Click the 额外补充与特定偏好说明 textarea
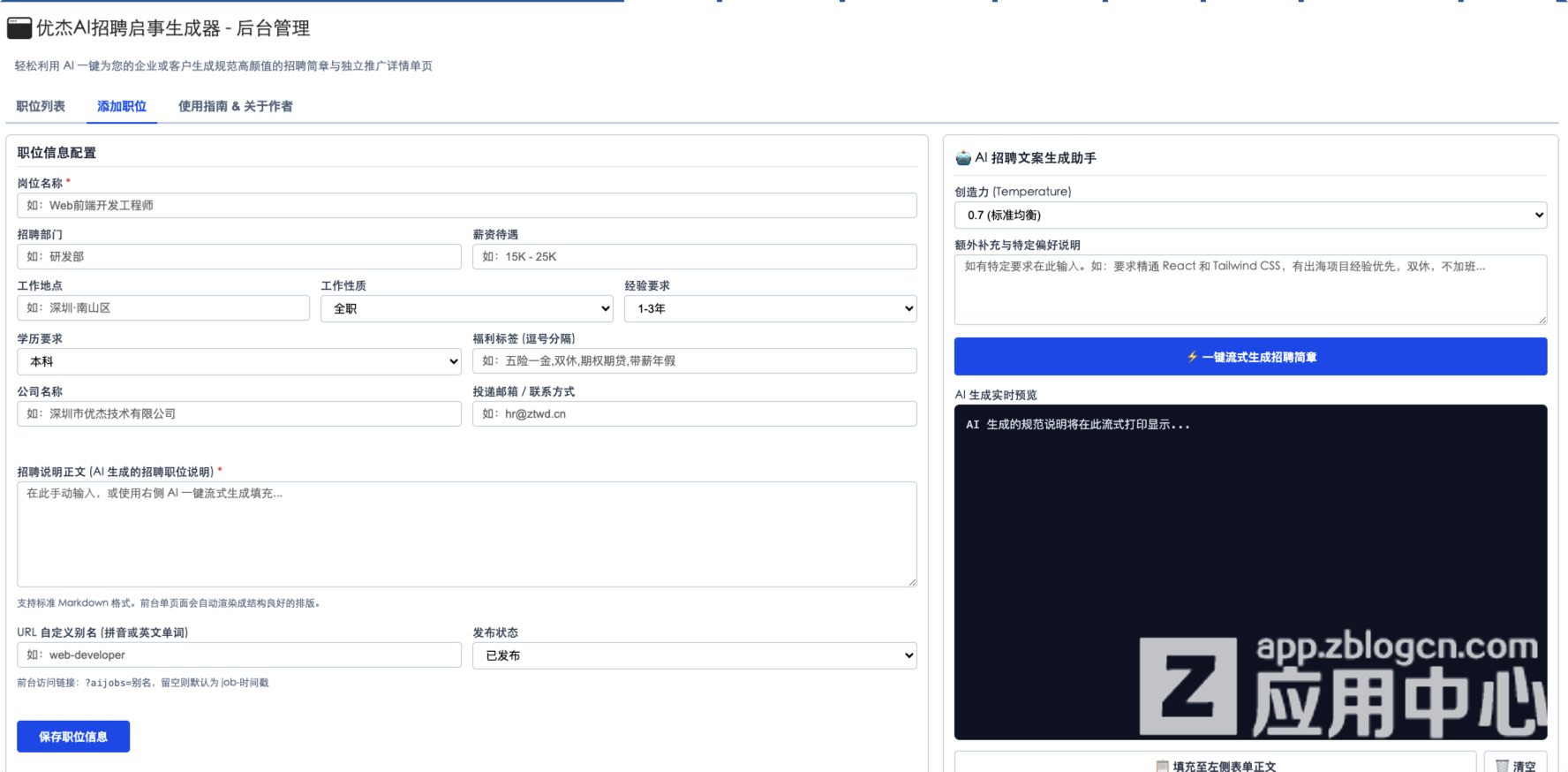 tap(1250, 290)
